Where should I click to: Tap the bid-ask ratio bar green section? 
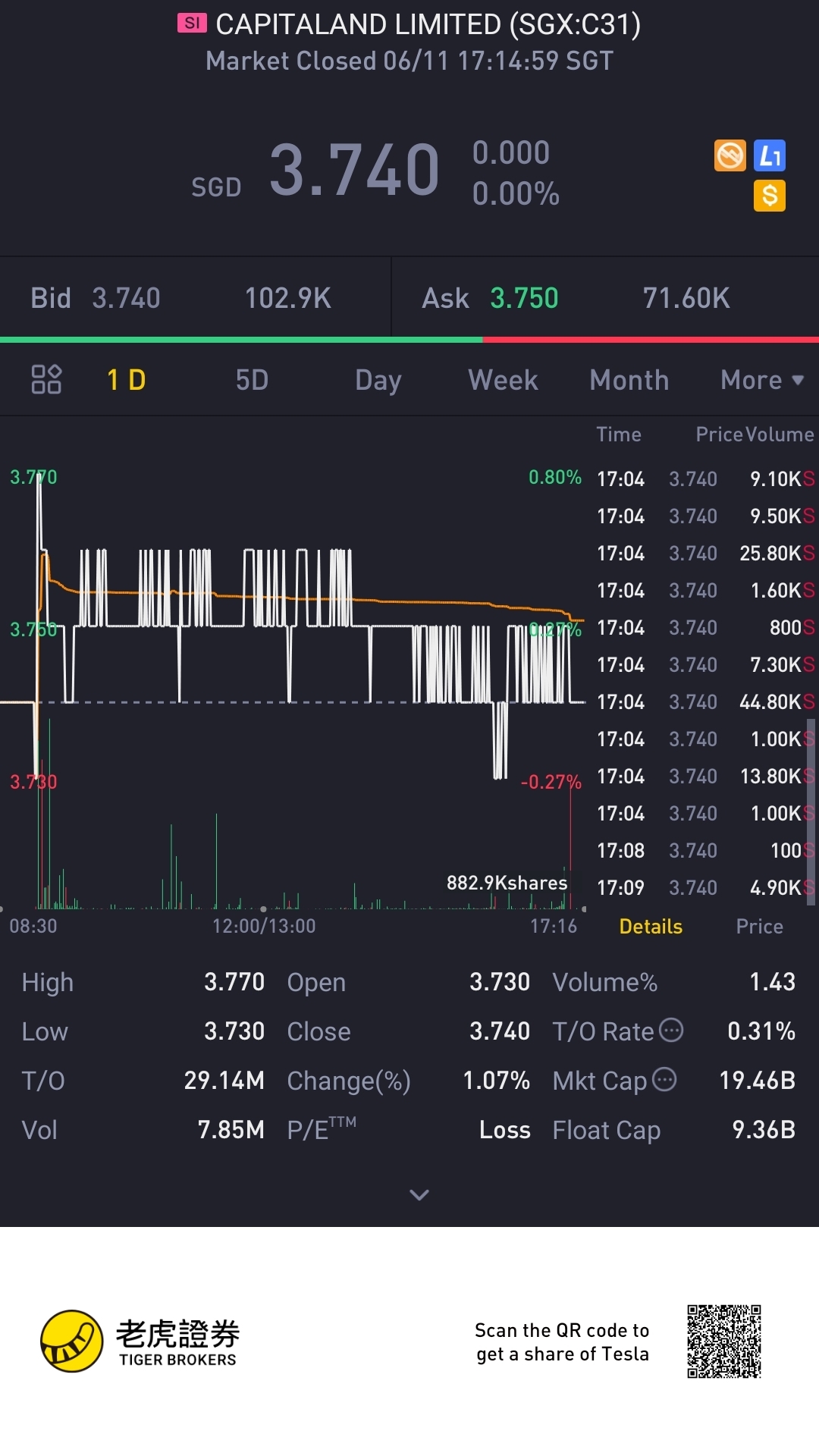click(x=241, y=340)
